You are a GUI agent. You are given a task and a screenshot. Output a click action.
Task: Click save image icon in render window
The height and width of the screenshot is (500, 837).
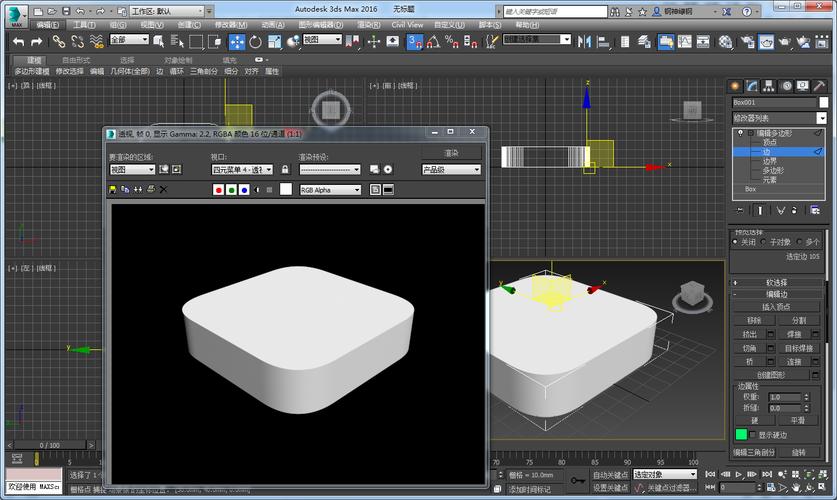113,189
